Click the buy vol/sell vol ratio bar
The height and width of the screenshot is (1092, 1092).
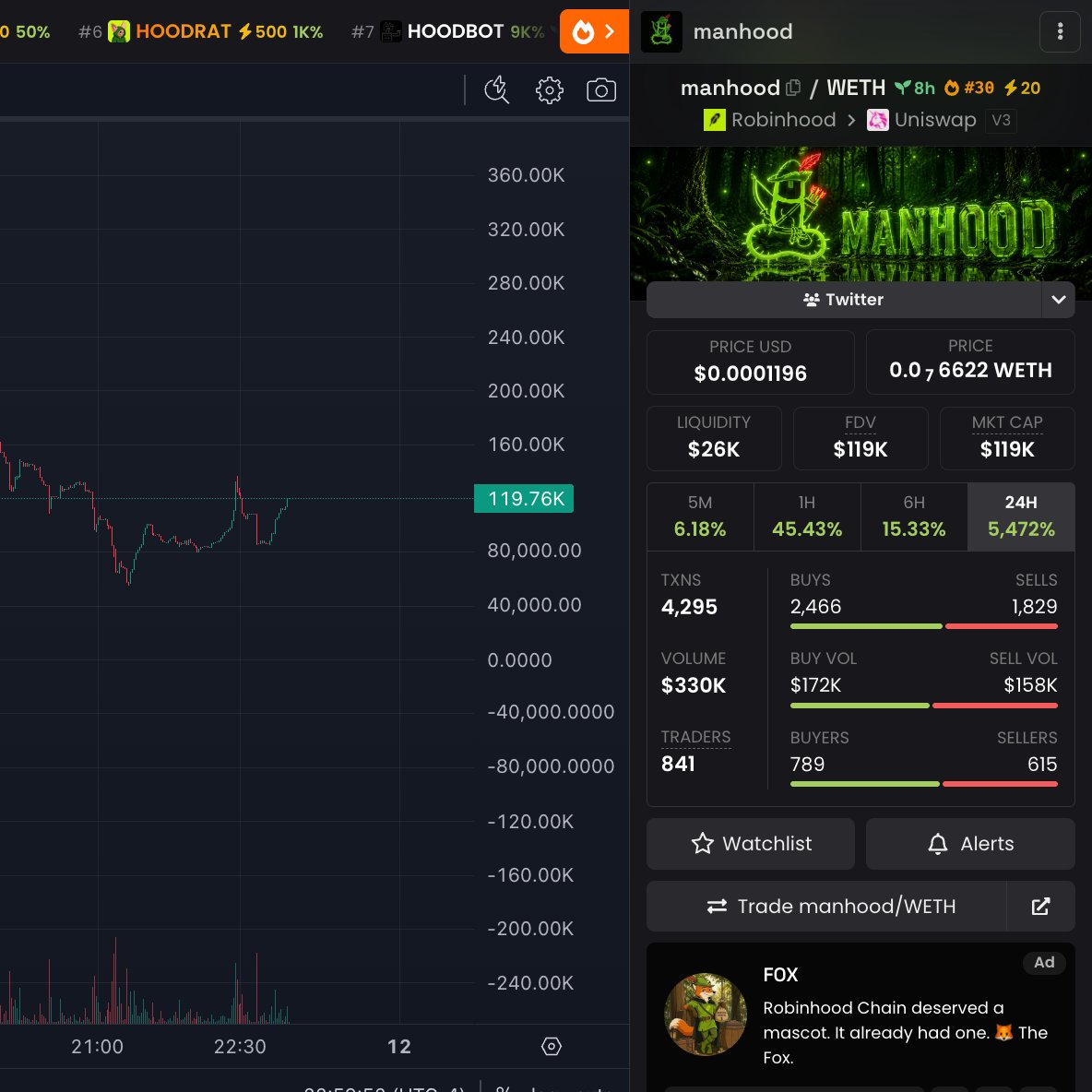pyautogui.click(x=923, y=706)
